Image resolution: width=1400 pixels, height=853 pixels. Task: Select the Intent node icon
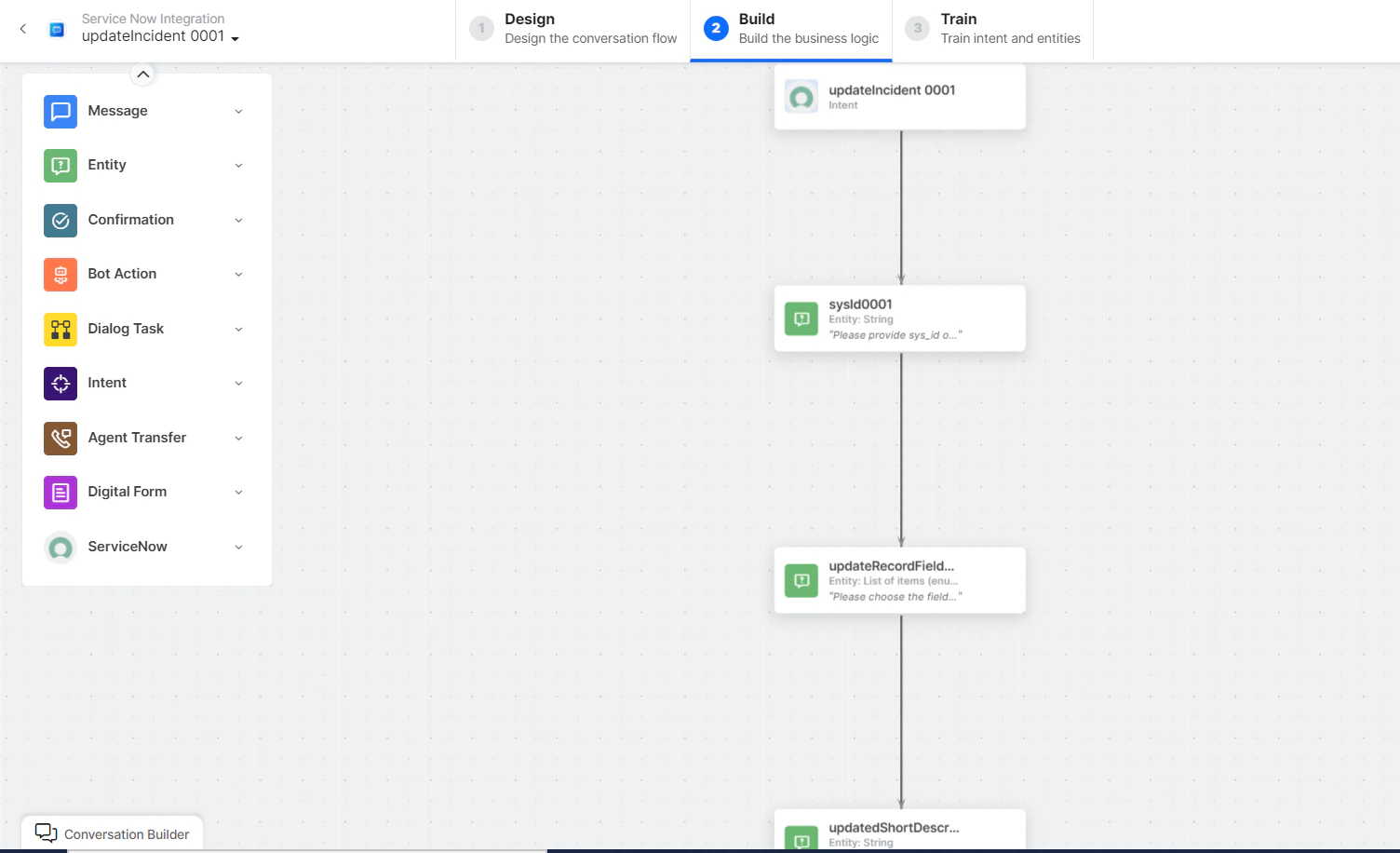coord(60,383)
